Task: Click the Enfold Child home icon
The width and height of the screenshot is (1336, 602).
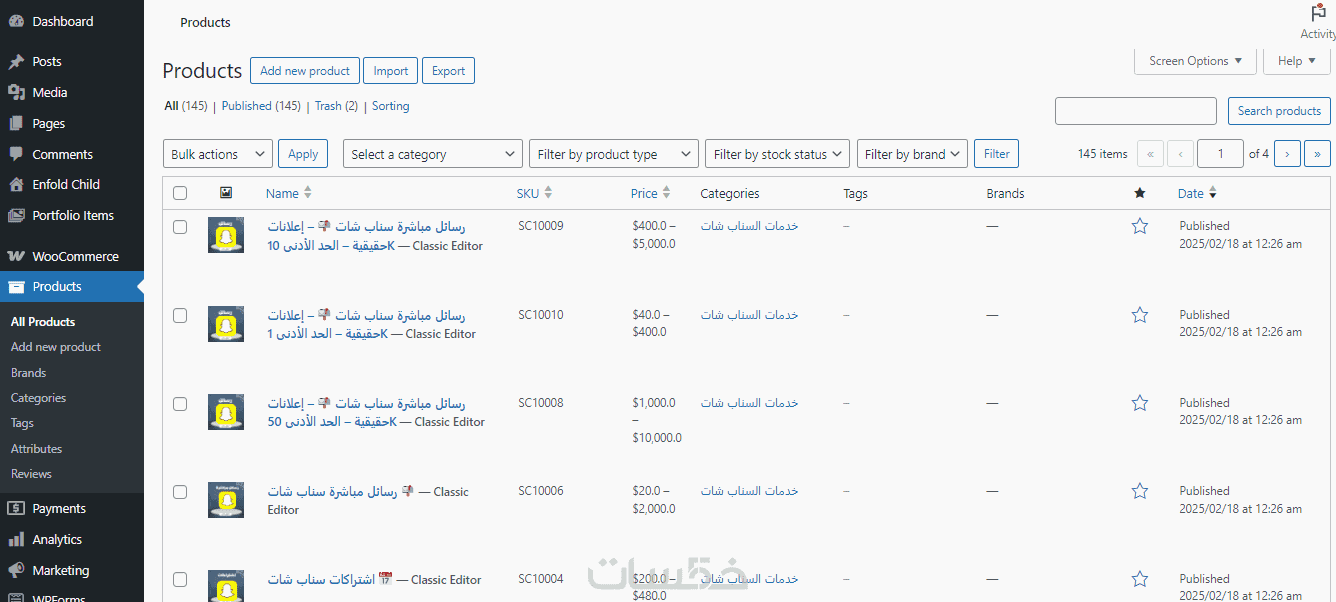Action: [16, 185]
